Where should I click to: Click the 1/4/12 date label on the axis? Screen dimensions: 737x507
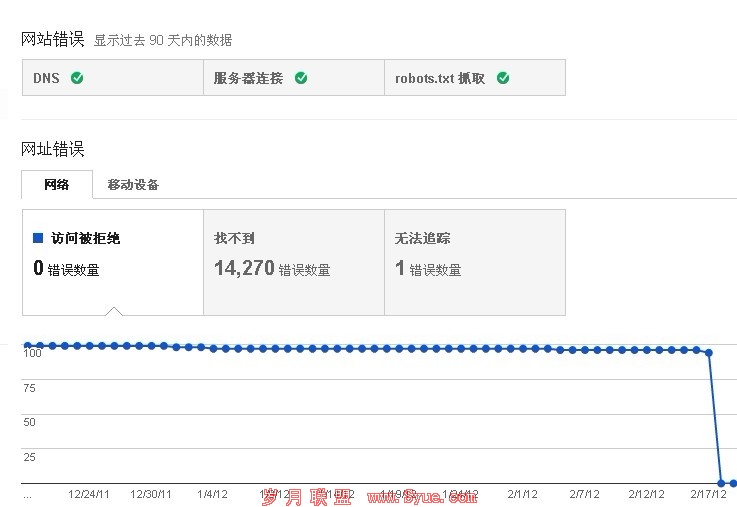click(214, 494)
